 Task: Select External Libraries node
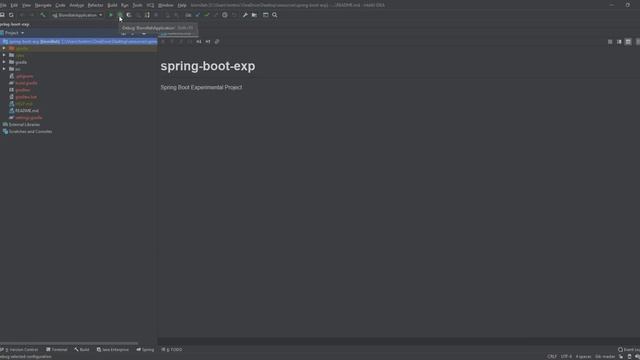pos(24,125)
